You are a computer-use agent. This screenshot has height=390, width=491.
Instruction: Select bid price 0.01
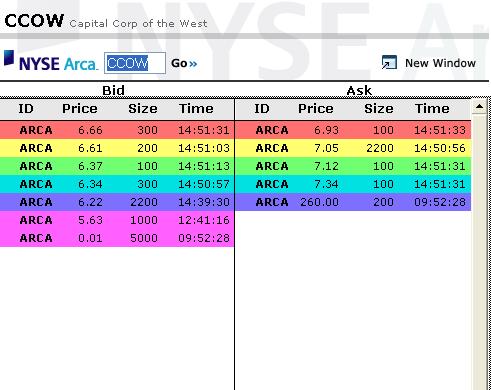(90, 238)
